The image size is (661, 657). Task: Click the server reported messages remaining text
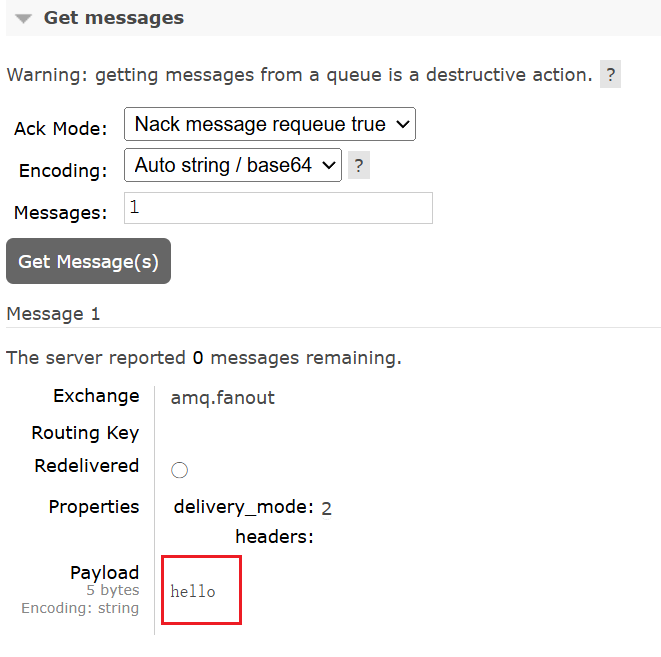click(204, 358)
